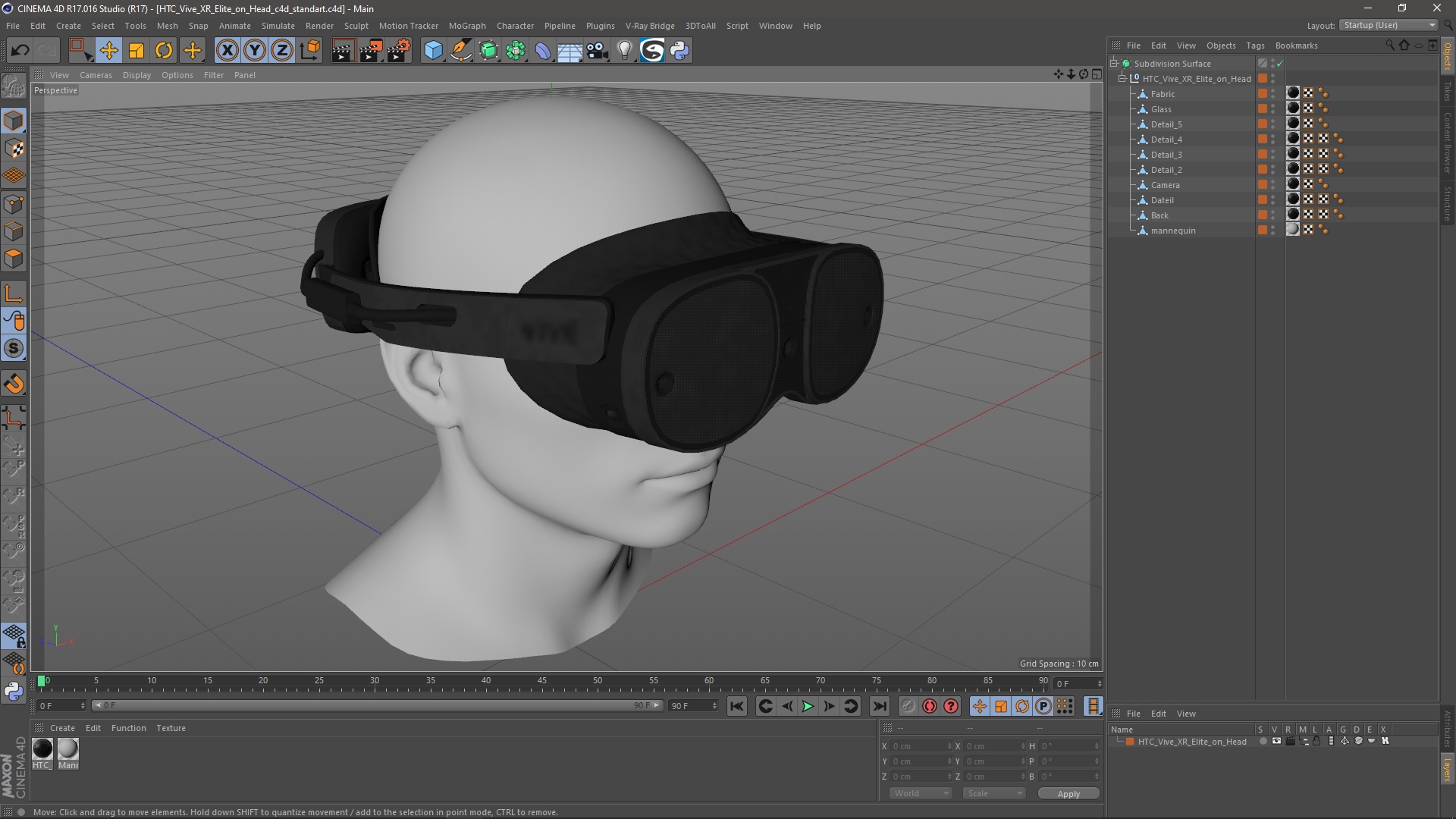The width and height of the screenshot is (1456, 819).
Task: Click orange layer color of Fabric
Action: pyautogui.click(x=1263, y=94)
